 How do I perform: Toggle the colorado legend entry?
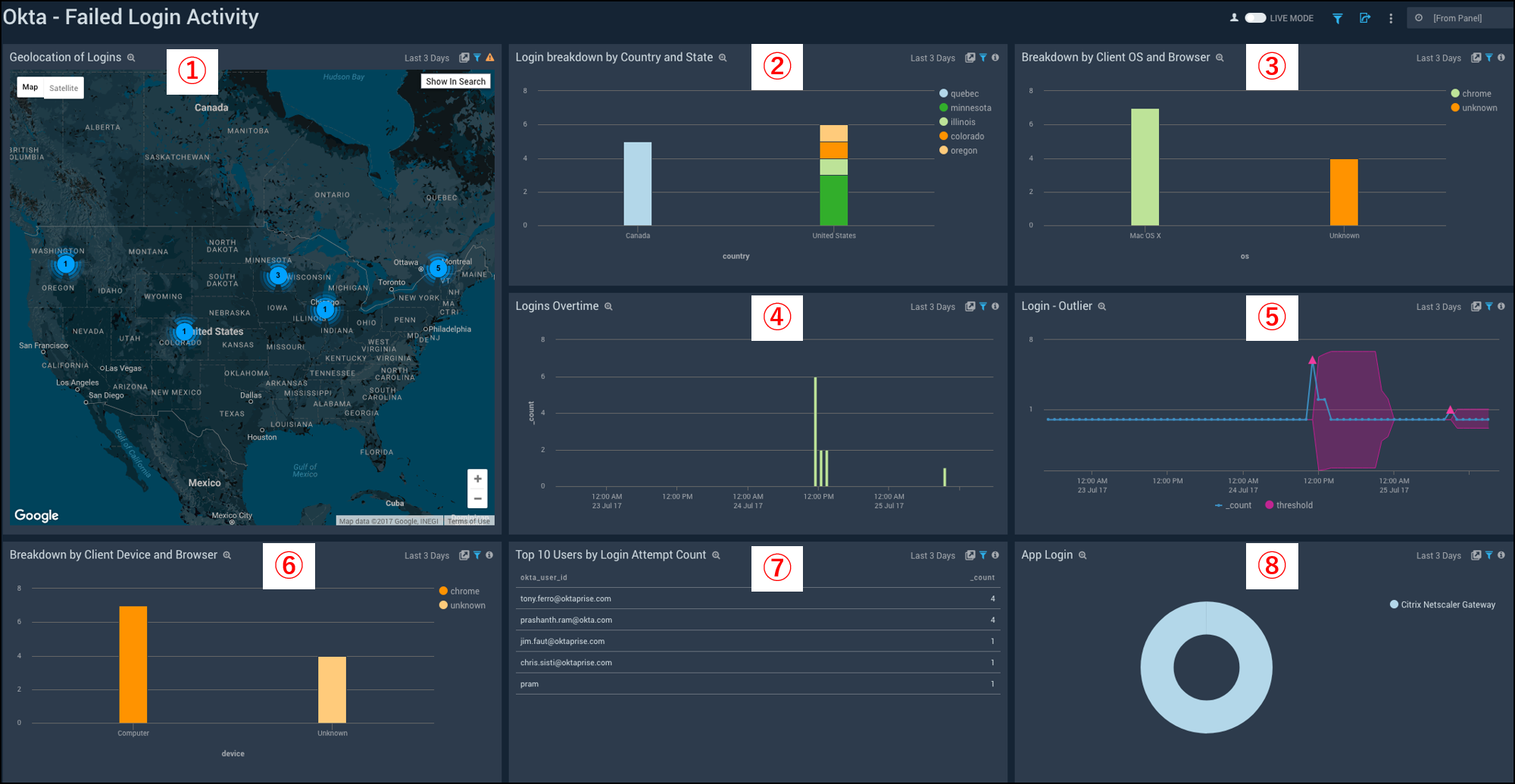[962, 136]
